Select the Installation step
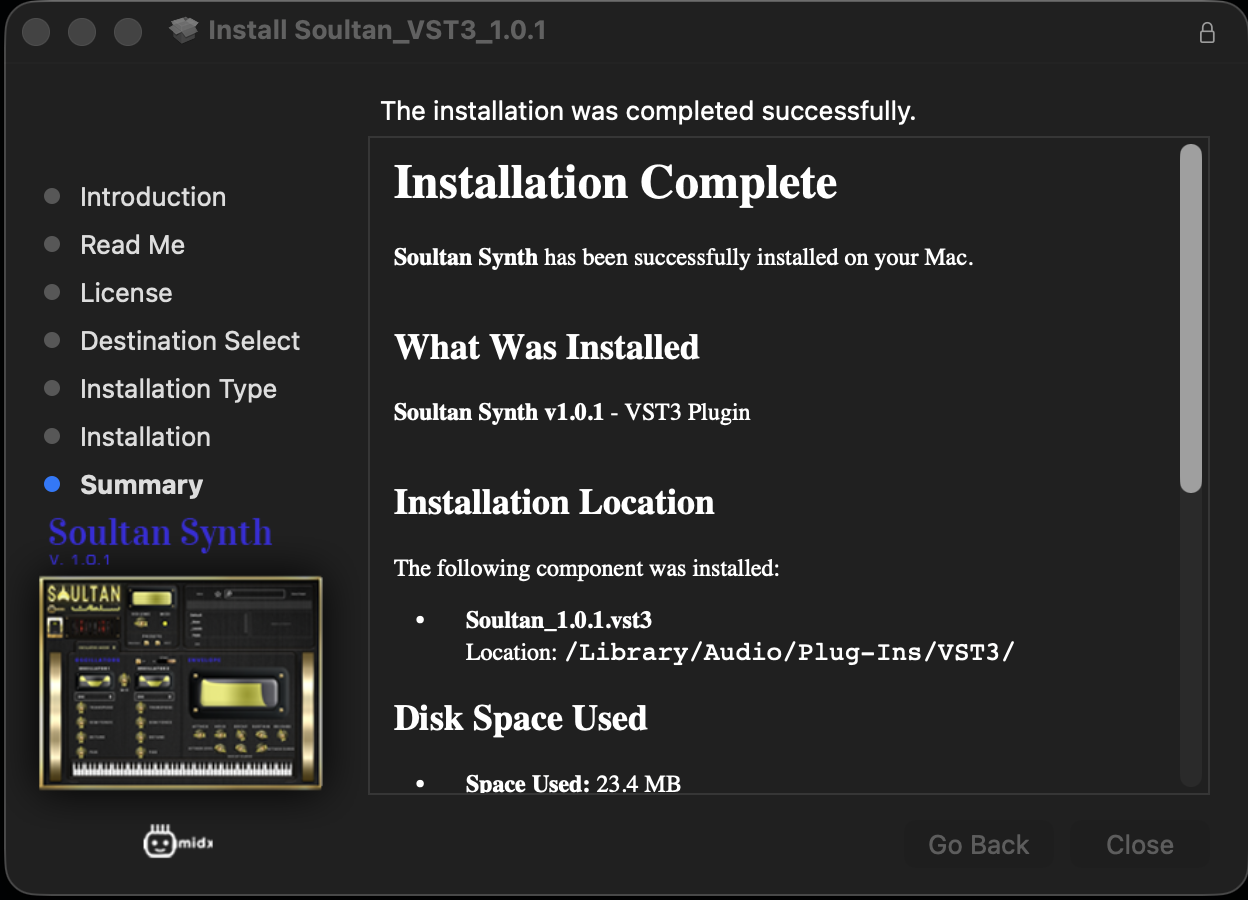This screenshot has height=900, width=1248. pyautogui.click(x=145, y=437)
